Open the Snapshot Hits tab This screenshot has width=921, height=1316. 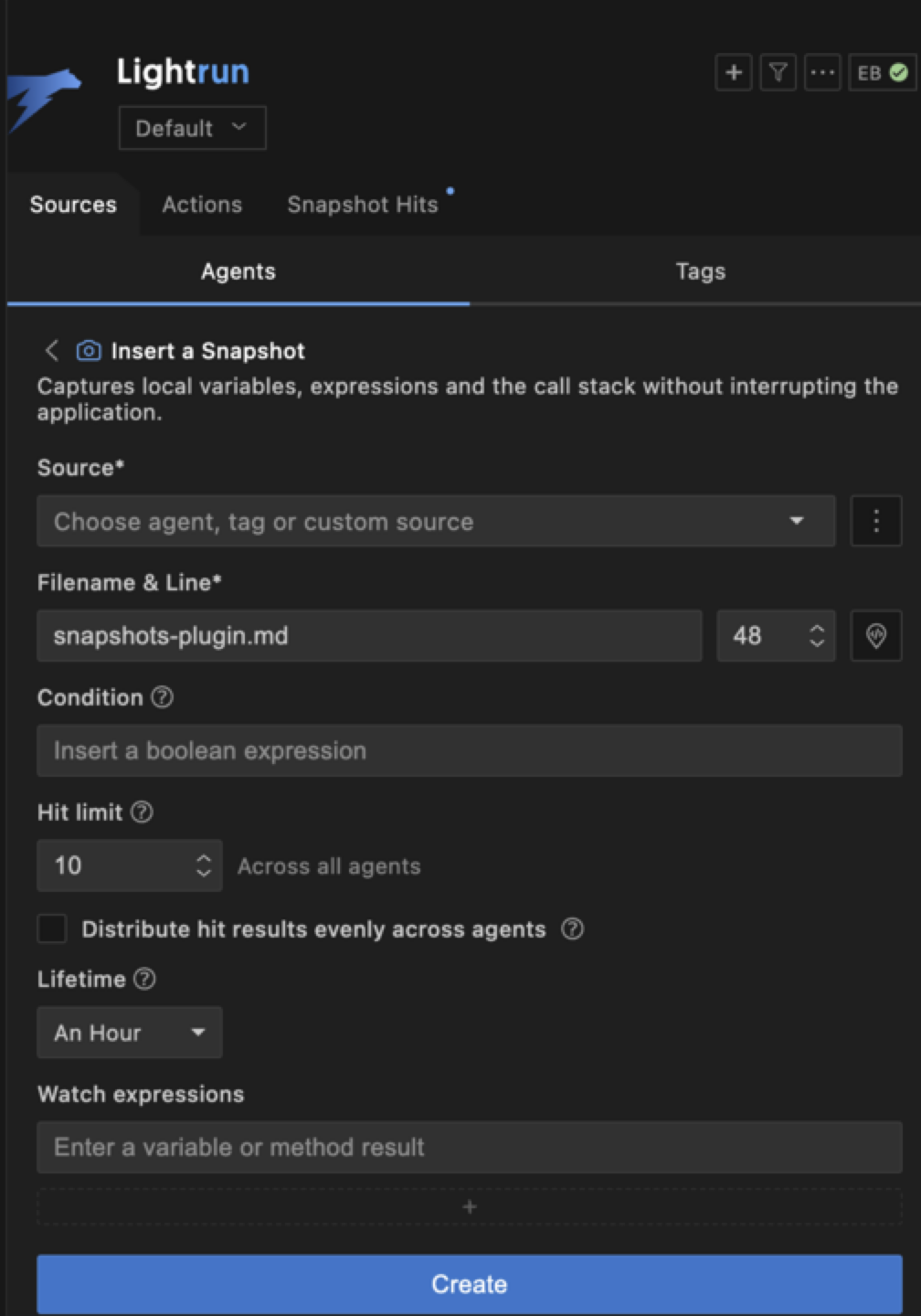(363, 205)
